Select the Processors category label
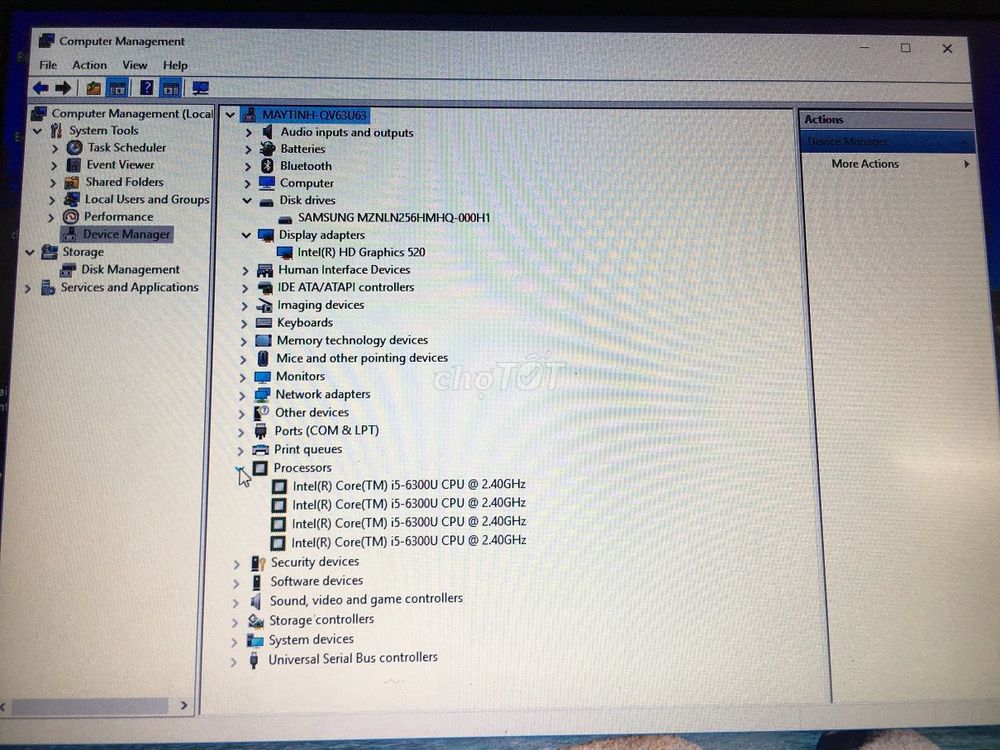This screenshot has width=1000, height=750. [302, 468]
